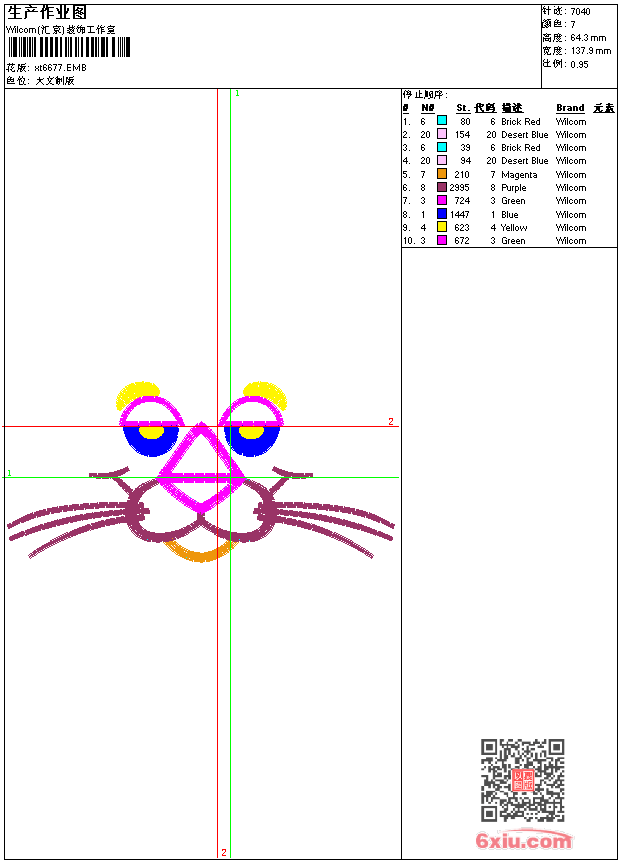Viewport: 620px width, 860px height.
Task: Click the Blue color swatch in row 8
Action: tap(442, 214)
